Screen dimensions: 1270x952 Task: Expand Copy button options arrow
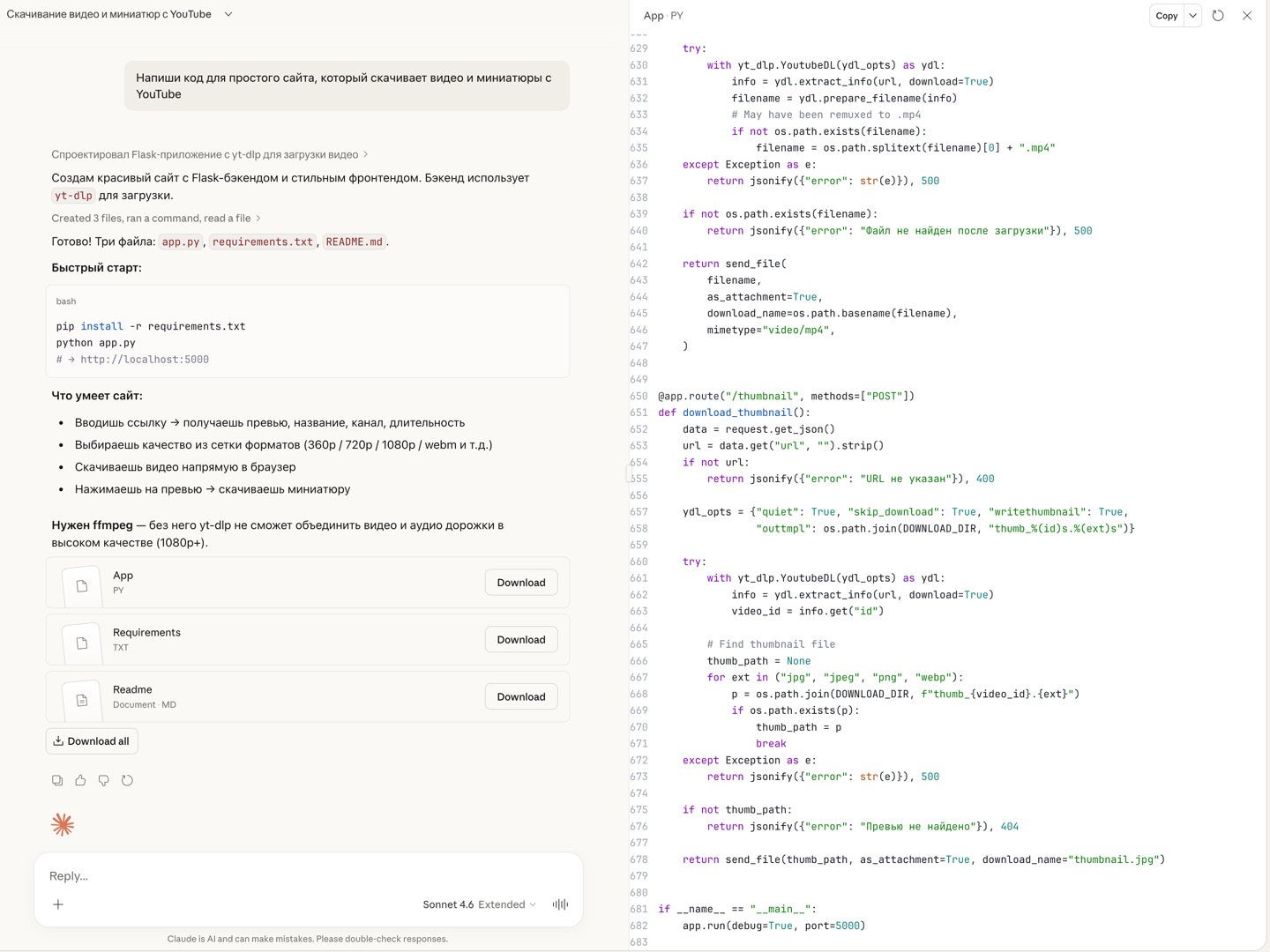[x=1192, y=16]
